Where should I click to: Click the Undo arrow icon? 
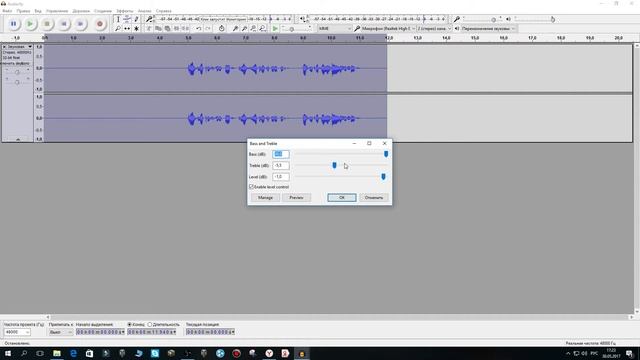tap(199, 29)
